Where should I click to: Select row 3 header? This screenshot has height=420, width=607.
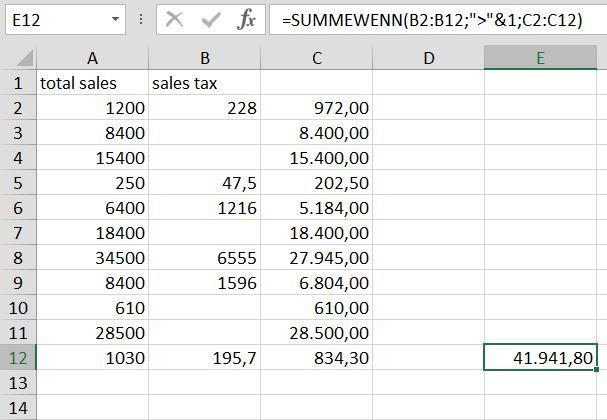18,133
